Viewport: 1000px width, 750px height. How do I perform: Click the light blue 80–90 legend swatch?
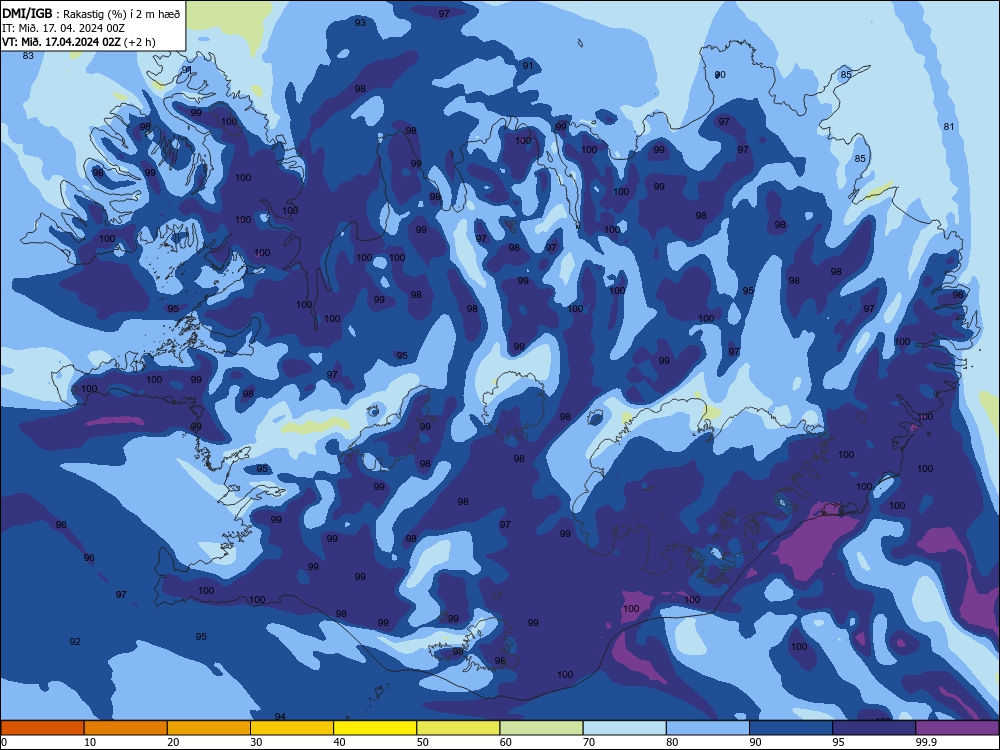[708, 728]
